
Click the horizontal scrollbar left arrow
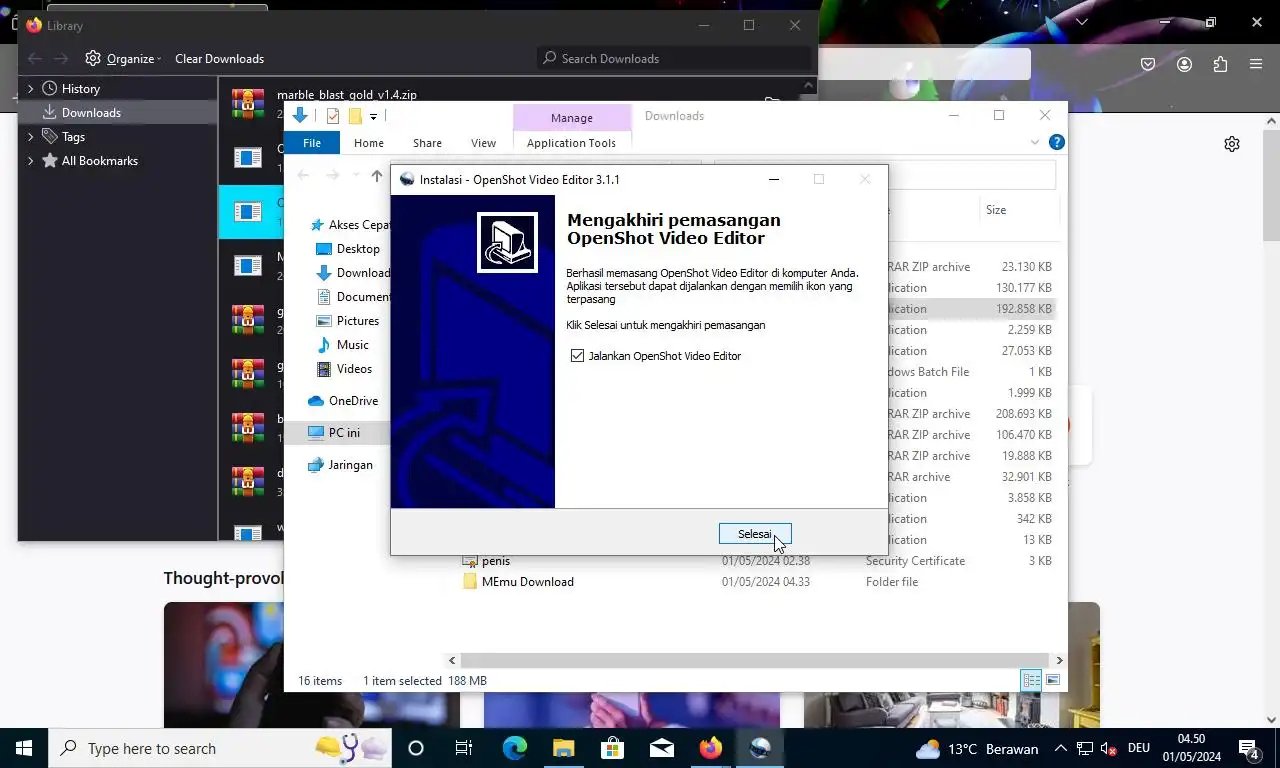click(452, 660)
